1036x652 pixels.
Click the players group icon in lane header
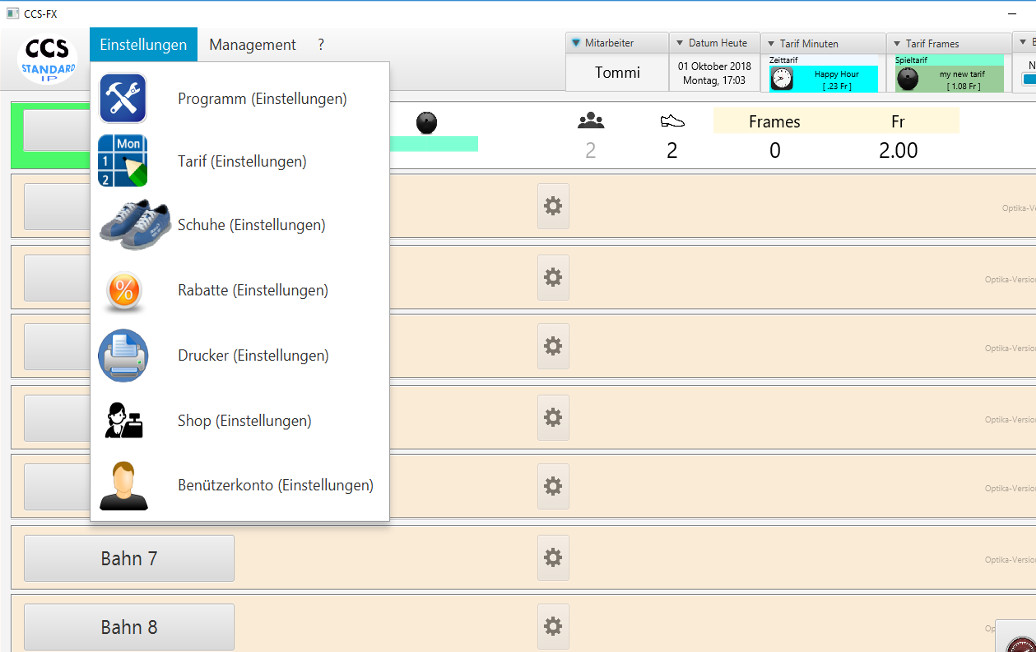(591, 121)
